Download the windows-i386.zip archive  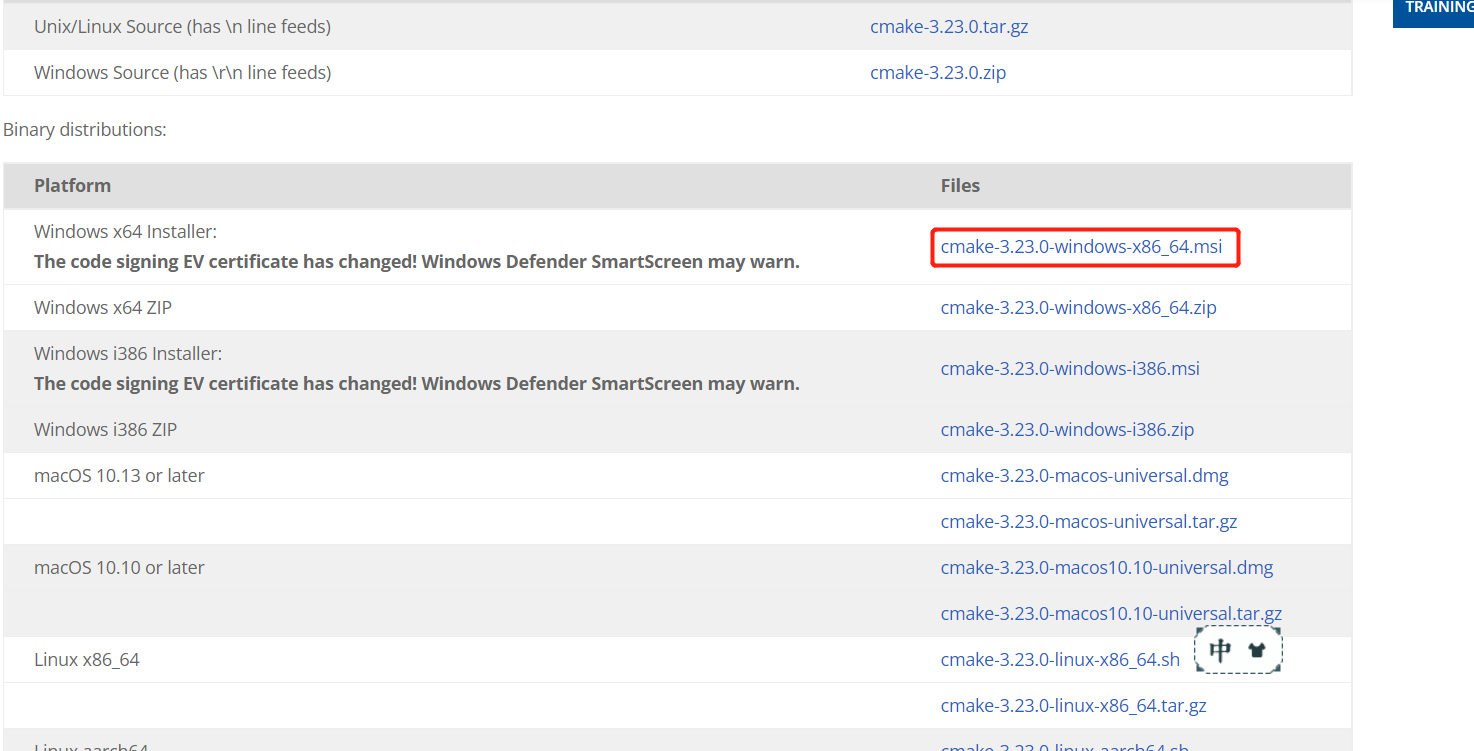(1067, 430)
